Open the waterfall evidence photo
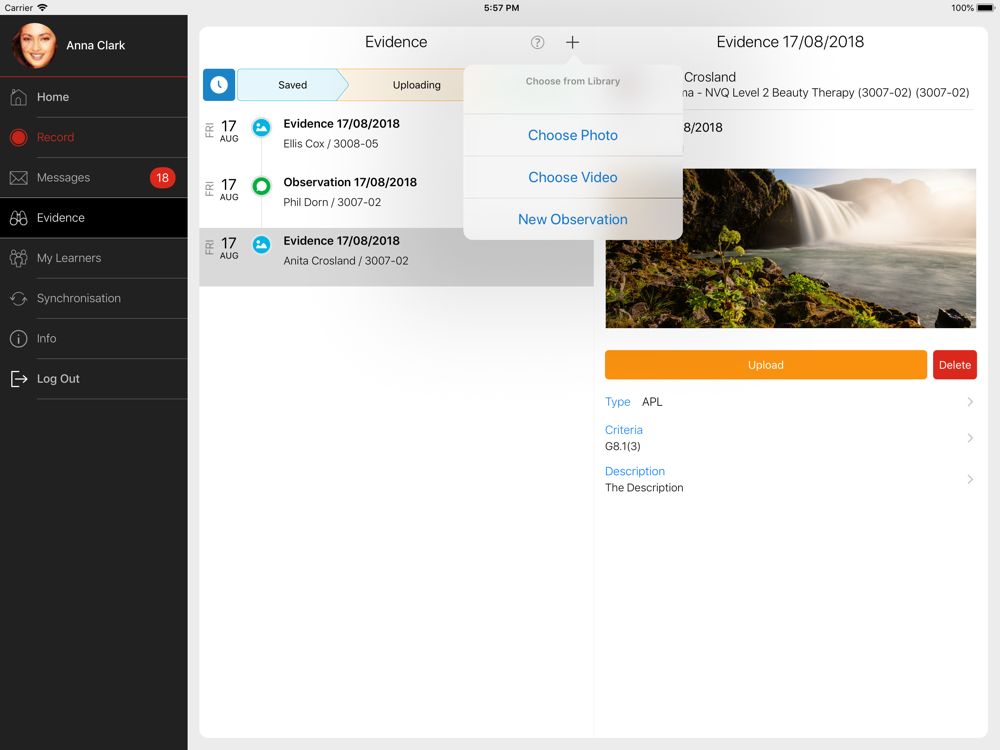The height and width of the screenshot is (750, 1000). pos(790,248)
